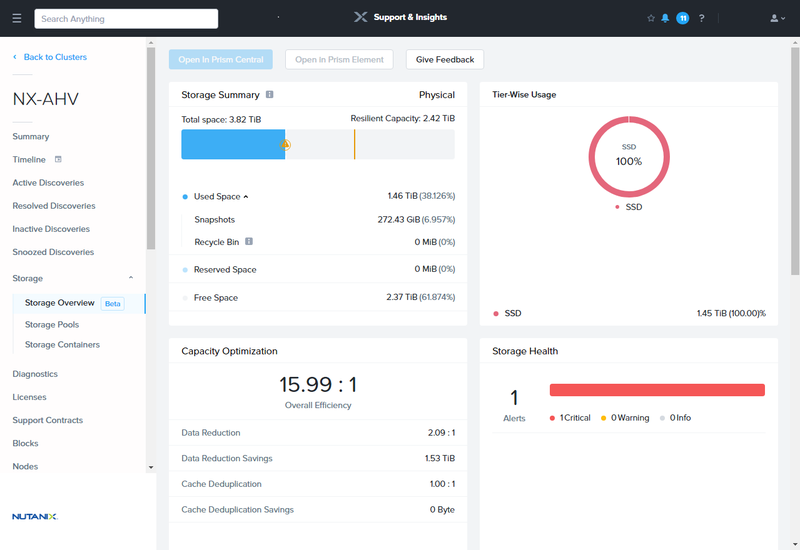800x550 pixels.
Task: Click the main page vertical scrollbar
Action: [x=795, y=161]
